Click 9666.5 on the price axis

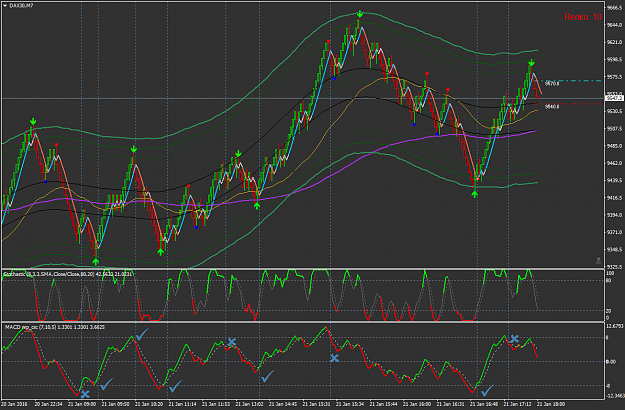pos(615,8)
